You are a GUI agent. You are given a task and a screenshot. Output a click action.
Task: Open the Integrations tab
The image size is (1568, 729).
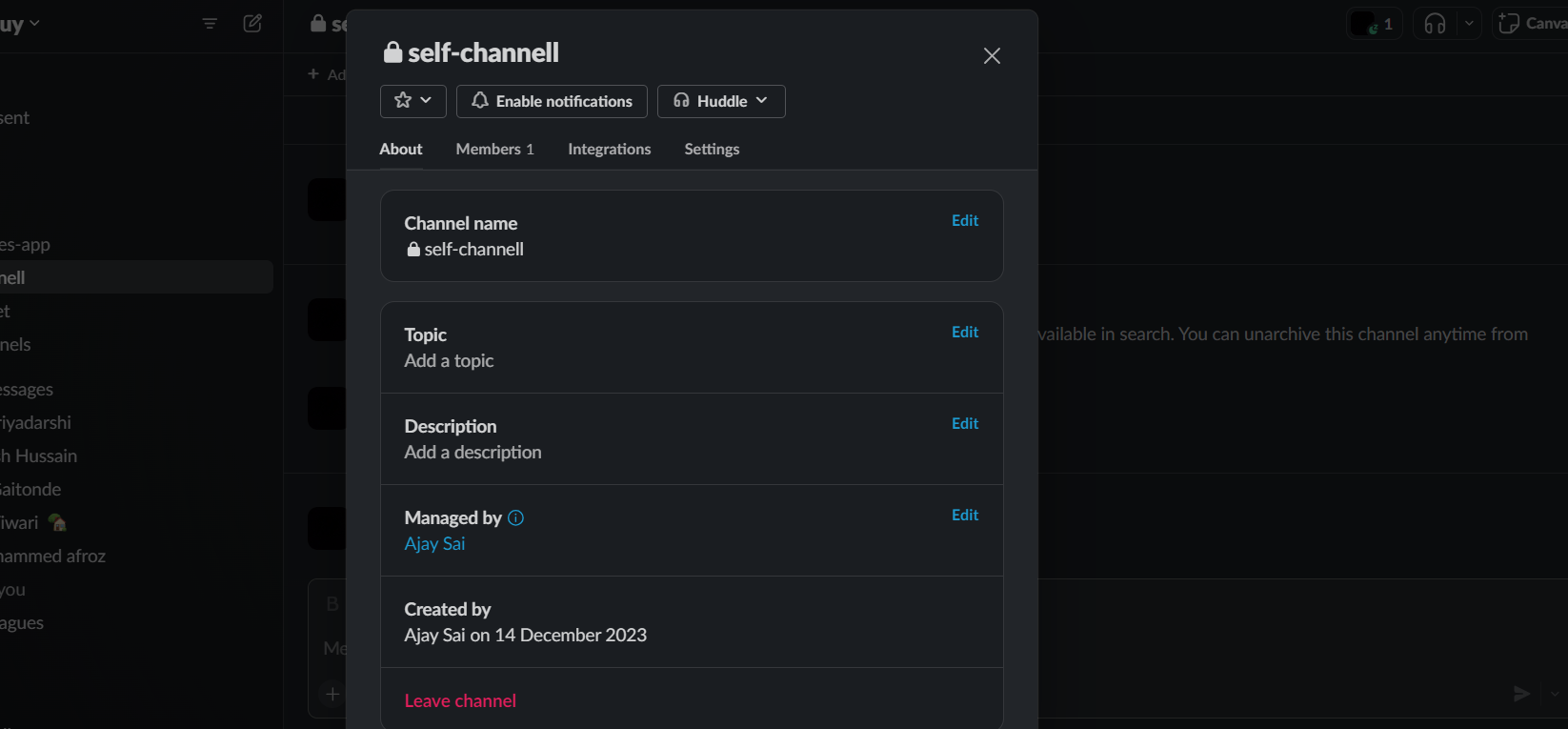[609, 149]
